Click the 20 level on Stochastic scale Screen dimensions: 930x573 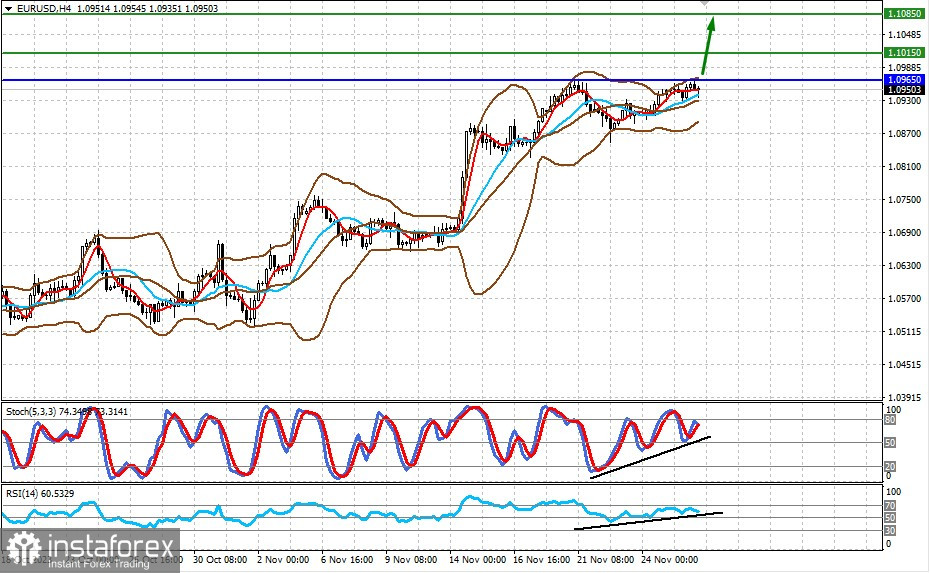[890, 467]
